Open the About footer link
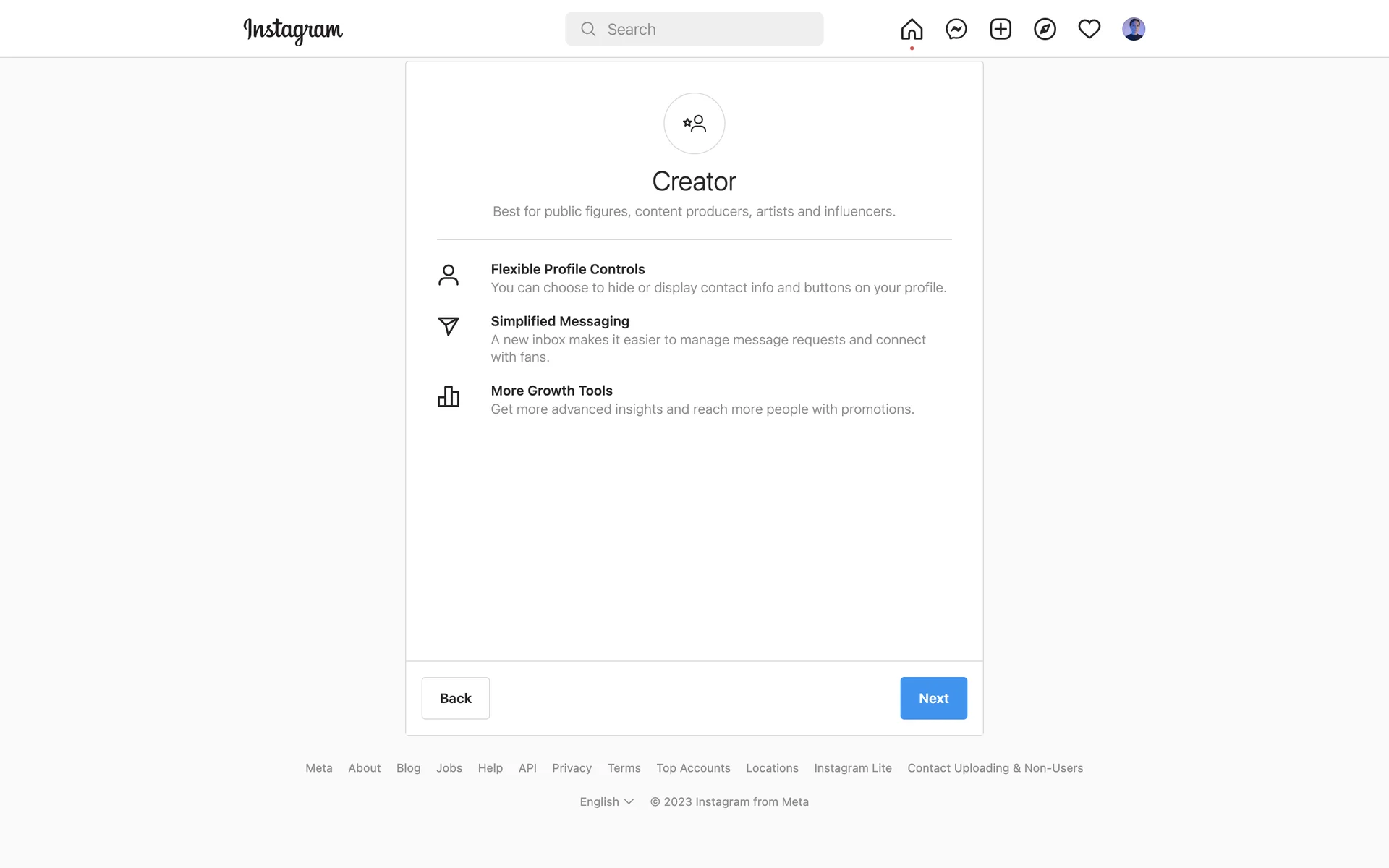Viewport: 1389px width, 868px height. [x=364, y=768]
